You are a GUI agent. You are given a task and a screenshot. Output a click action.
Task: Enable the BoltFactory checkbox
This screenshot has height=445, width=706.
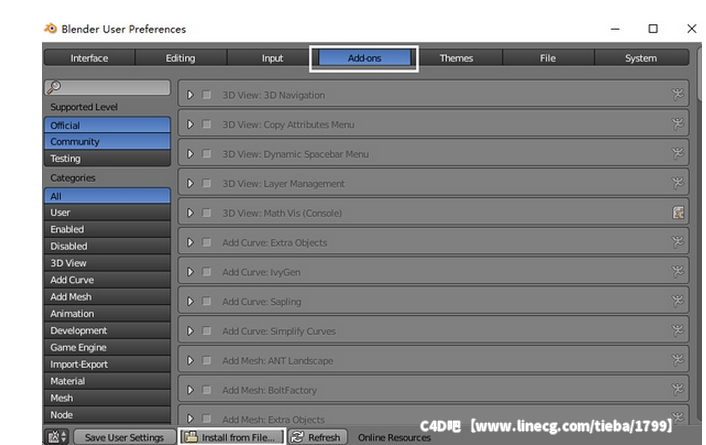pos(206,390)
